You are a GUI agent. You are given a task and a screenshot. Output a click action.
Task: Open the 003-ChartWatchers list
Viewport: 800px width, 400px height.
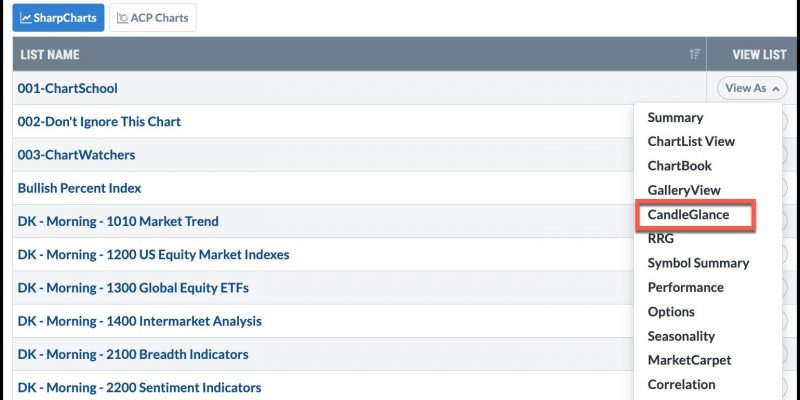(77, 155)
